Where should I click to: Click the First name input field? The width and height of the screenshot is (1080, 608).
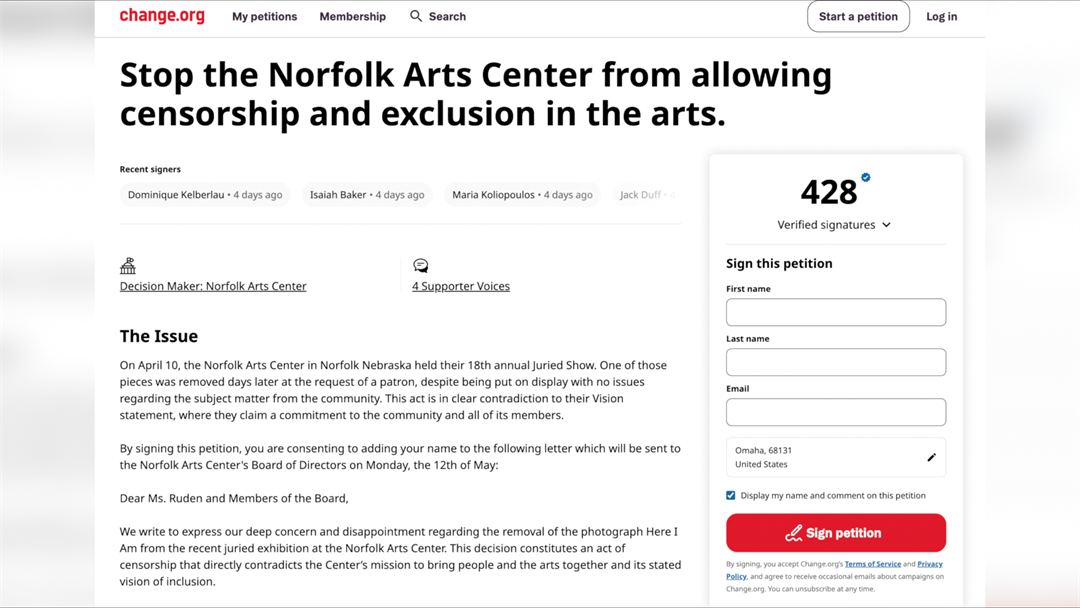(x=836, y=312)
